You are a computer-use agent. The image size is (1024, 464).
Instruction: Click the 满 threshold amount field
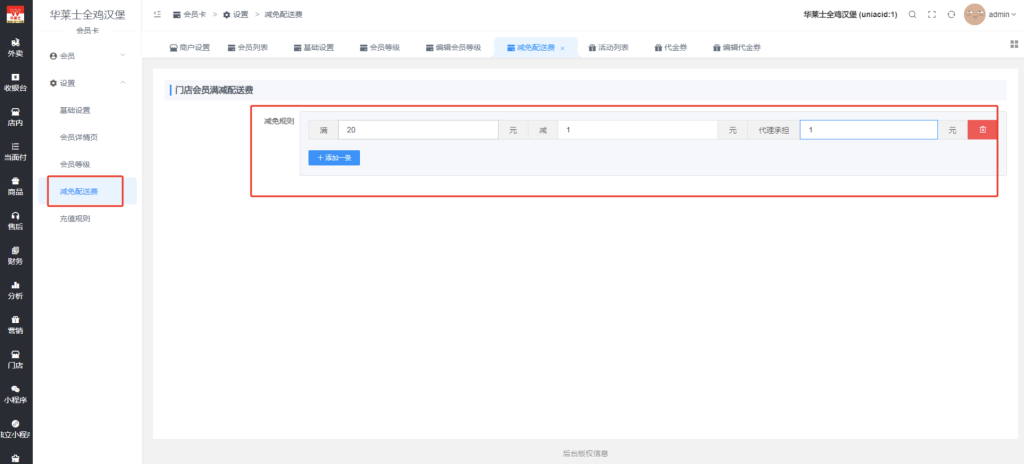click(418, 130)
